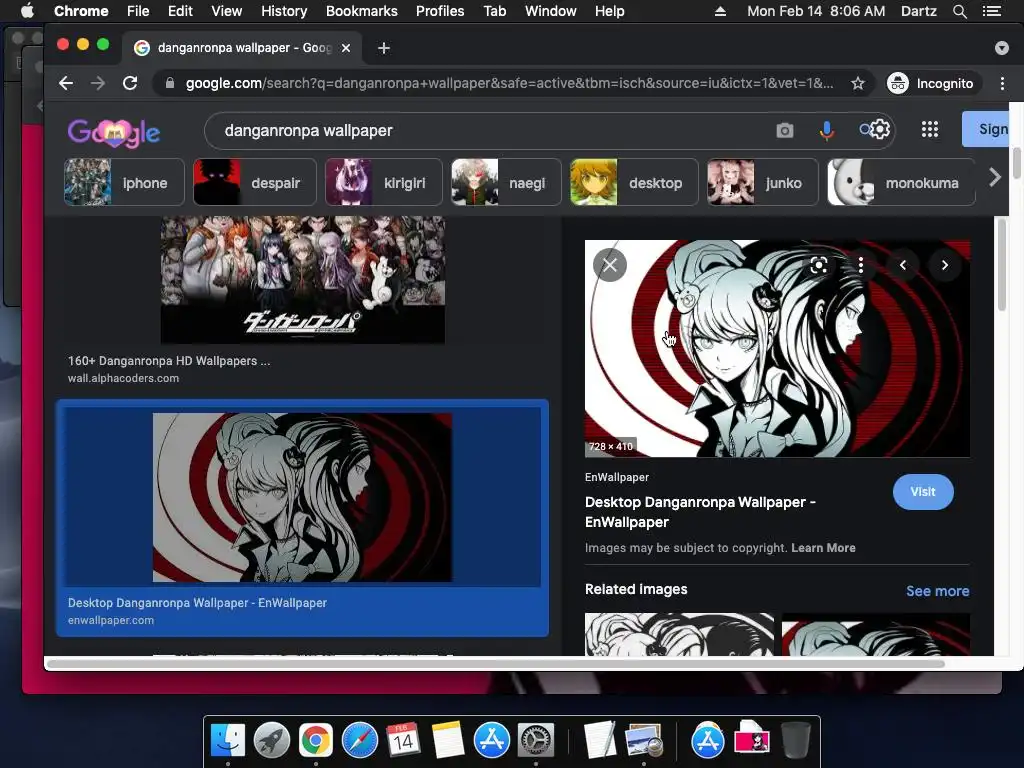Image resolution: width=1024 pixels, height=768 pixels.
Task: Go to previous image in preview
Action: 903,265
